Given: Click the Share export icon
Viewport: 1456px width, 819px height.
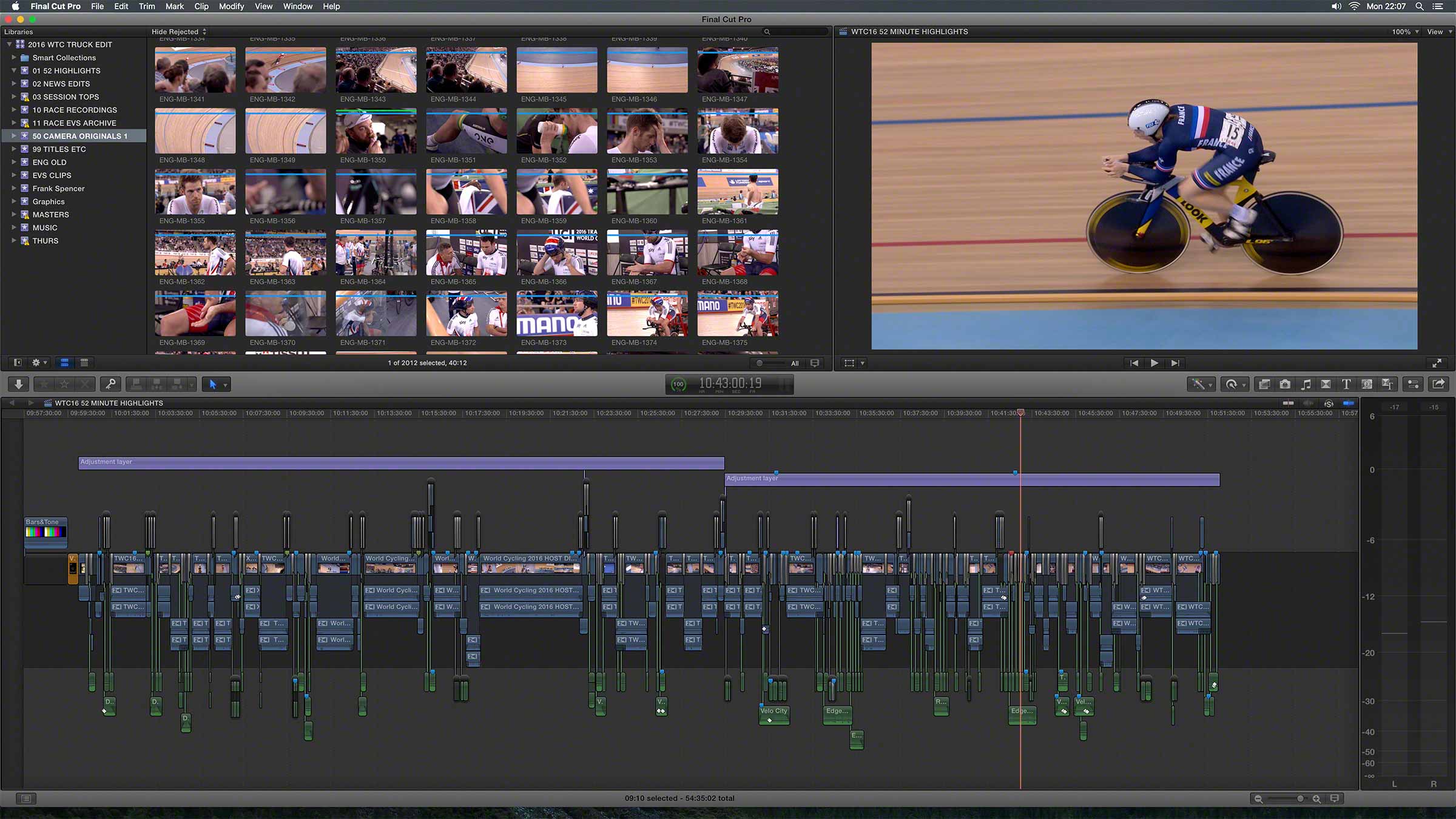Looking at the screenshot, I should click(x=1438, y=384).
